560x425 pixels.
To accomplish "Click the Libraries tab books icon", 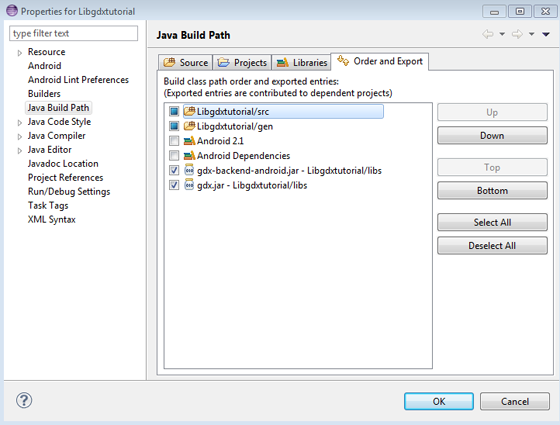I will click(x=282, y=62).
